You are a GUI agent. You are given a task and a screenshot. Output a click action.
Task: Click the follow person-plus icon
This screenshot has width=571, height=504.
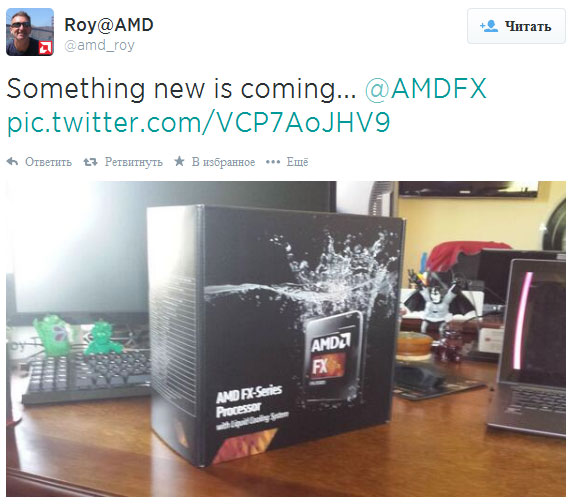pos(489,26)
